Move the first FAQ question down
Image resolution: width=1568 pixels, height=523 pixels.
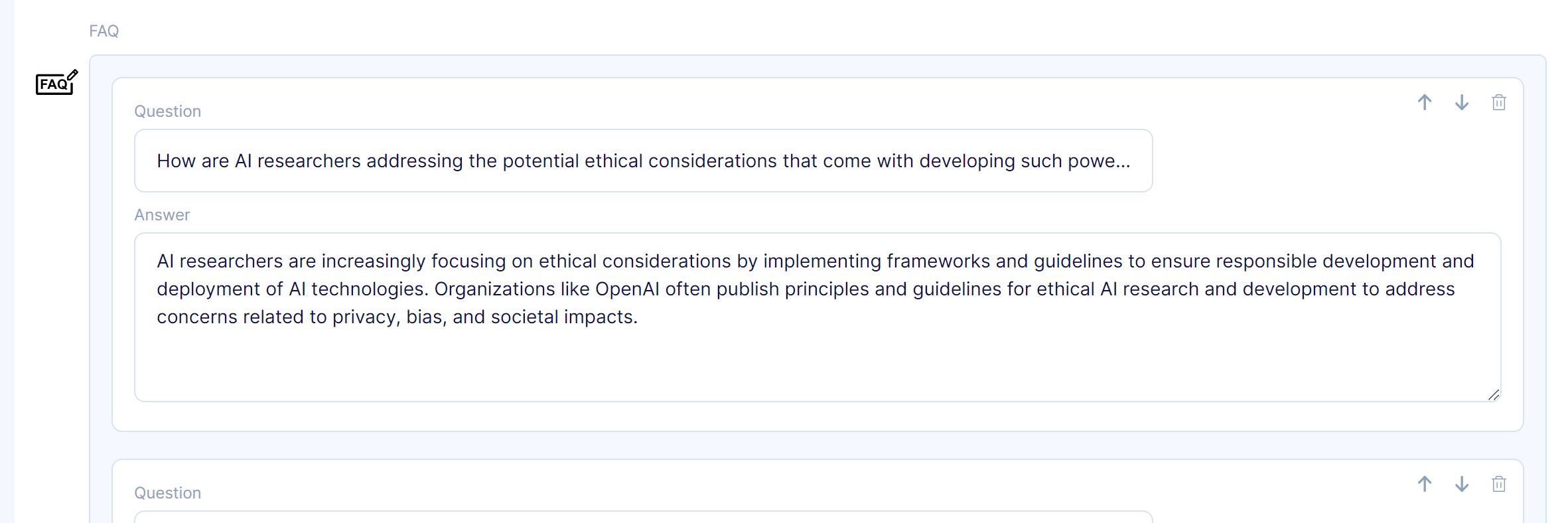pyautogui.click(x=1461, y=102)
